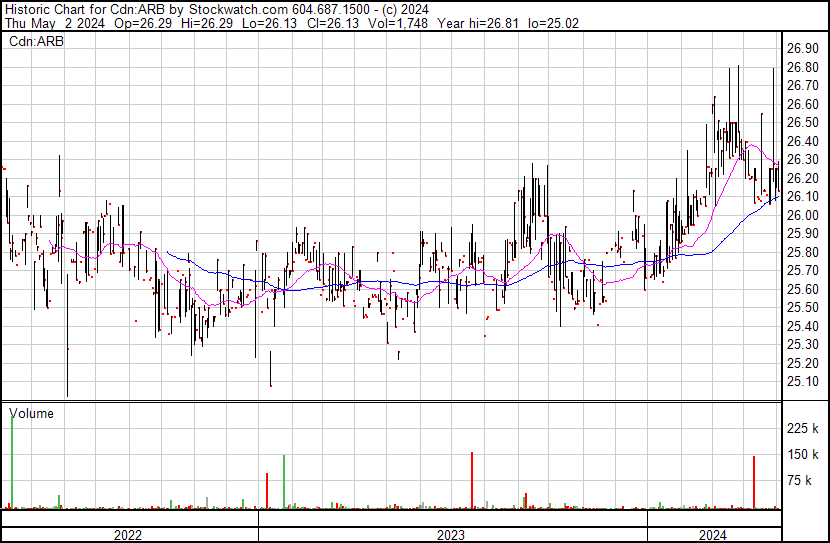Select the 26.00 price axis label

[x=802, y=215]
